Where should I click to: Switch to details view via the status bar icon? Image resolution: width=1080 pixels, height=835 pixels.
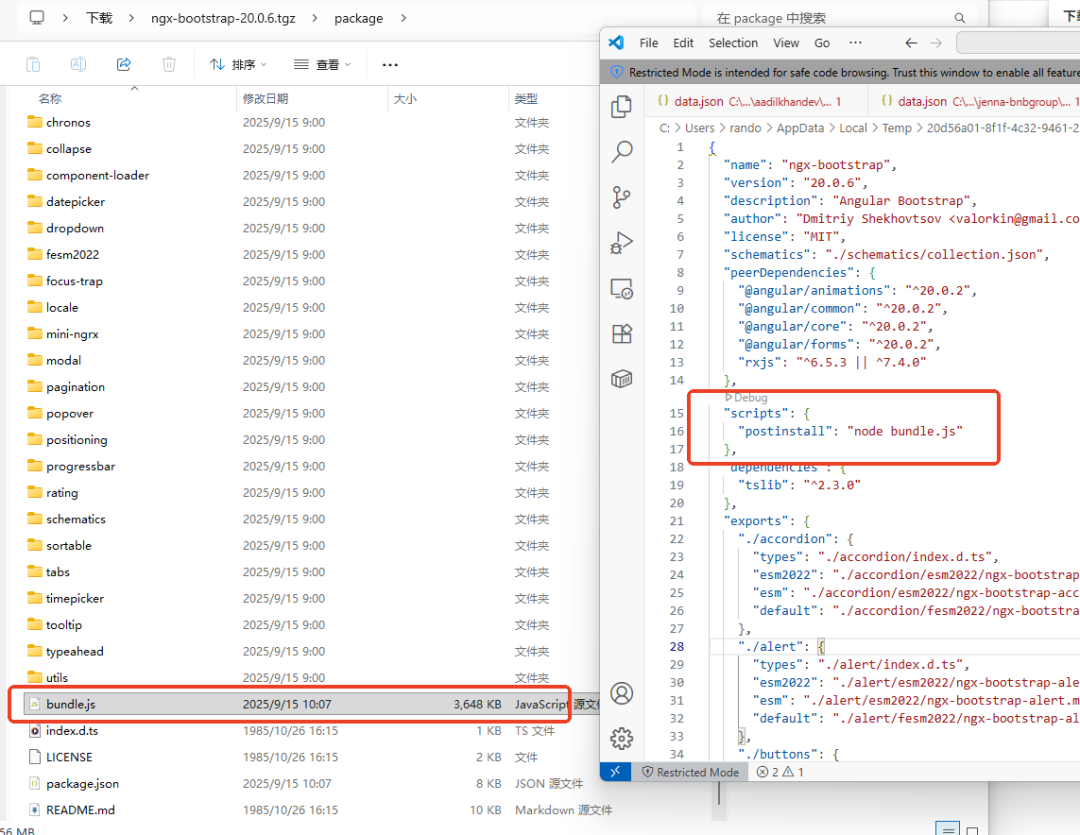pyautogui.click(x=948, y=829)
